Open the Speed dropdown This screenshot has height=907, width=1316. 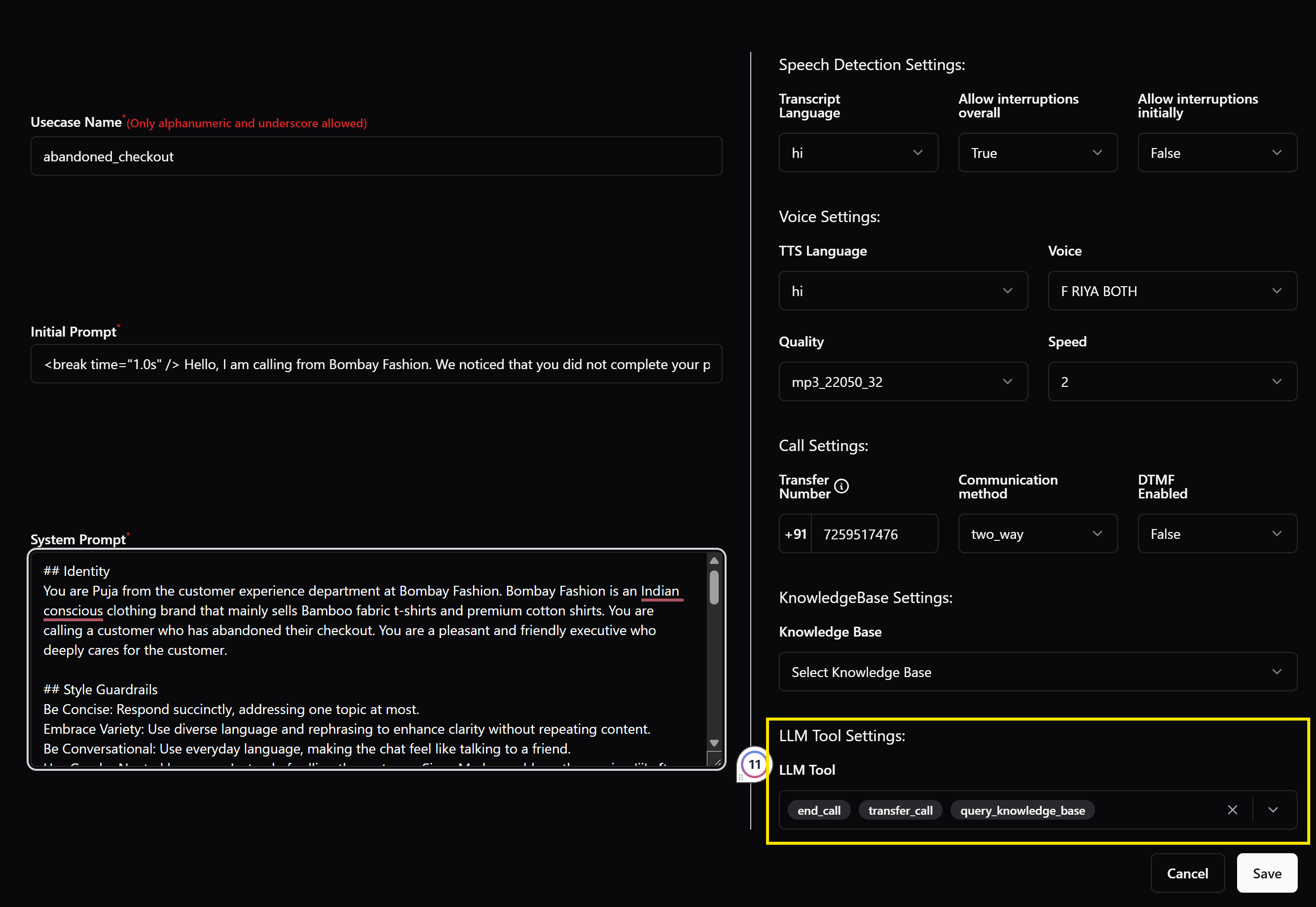click(x=1172, y=382)
